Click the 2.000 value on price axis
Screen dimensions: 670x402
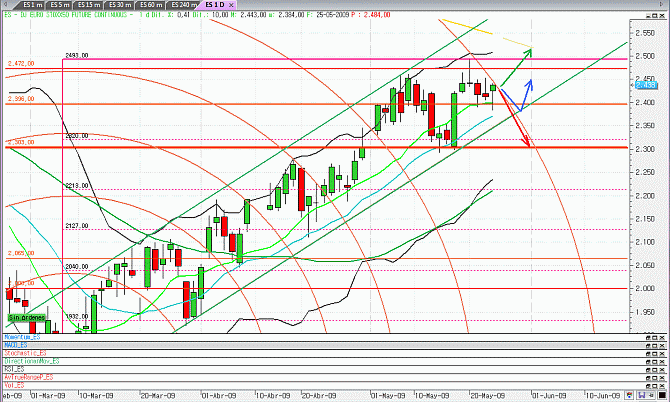(645, 288)
